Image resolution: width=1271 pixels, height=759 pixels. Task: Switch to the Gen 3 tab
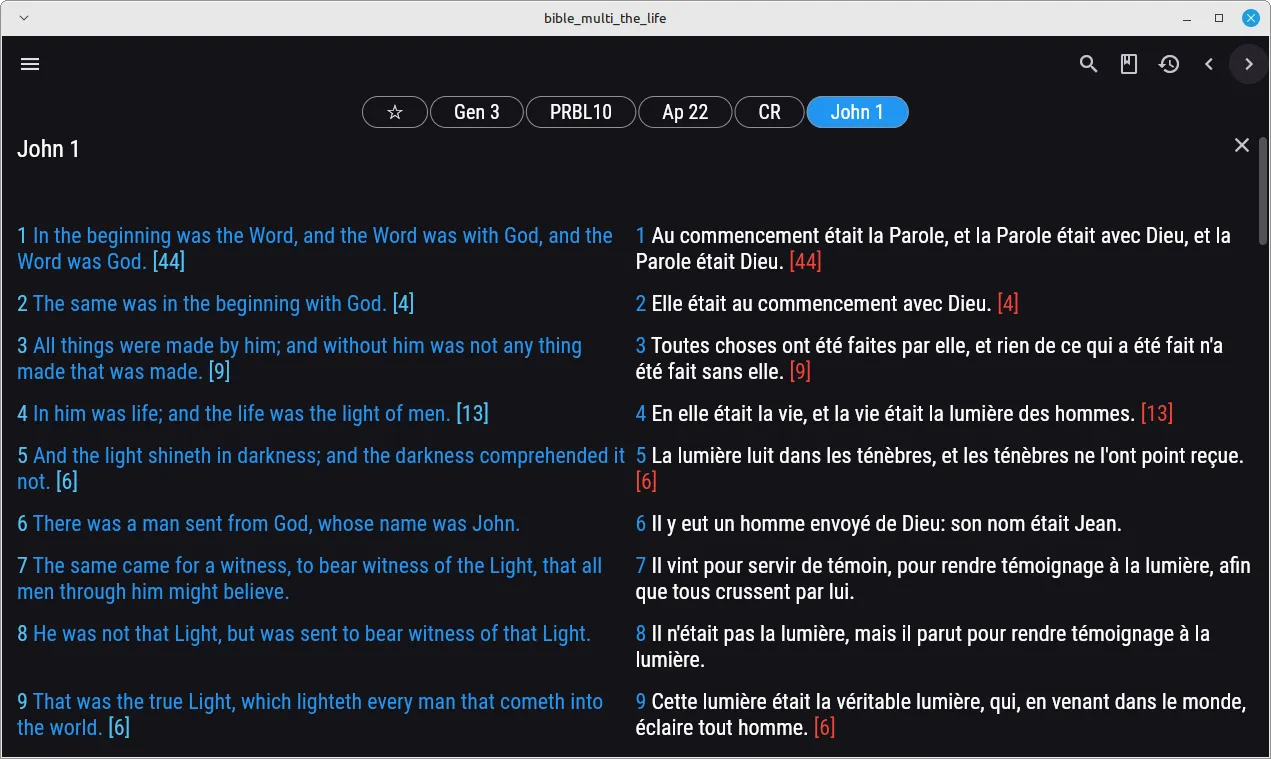click(x=477, y=112)
